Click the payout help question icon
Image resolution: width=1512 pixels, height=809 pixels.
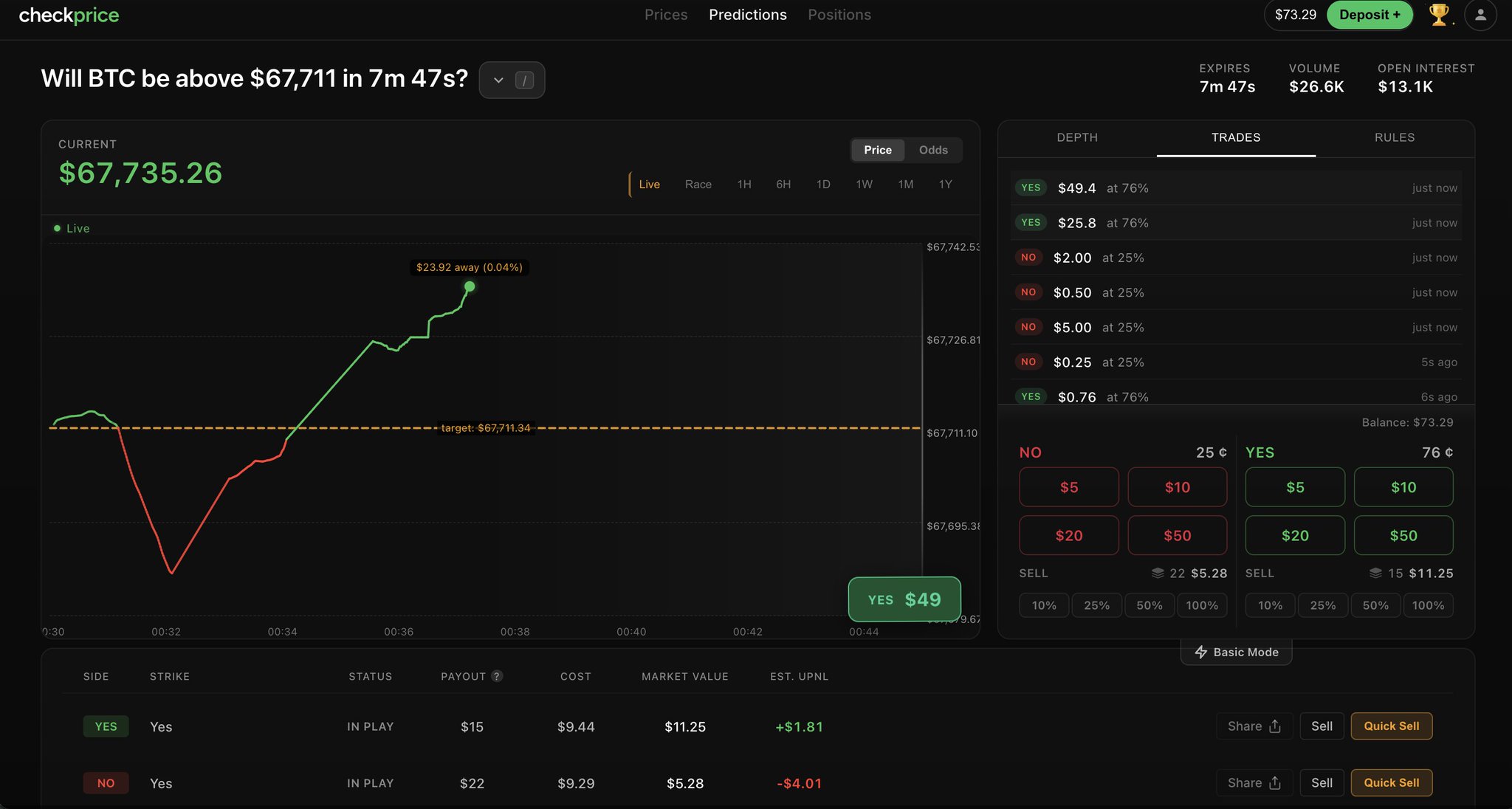coord(497,676)
